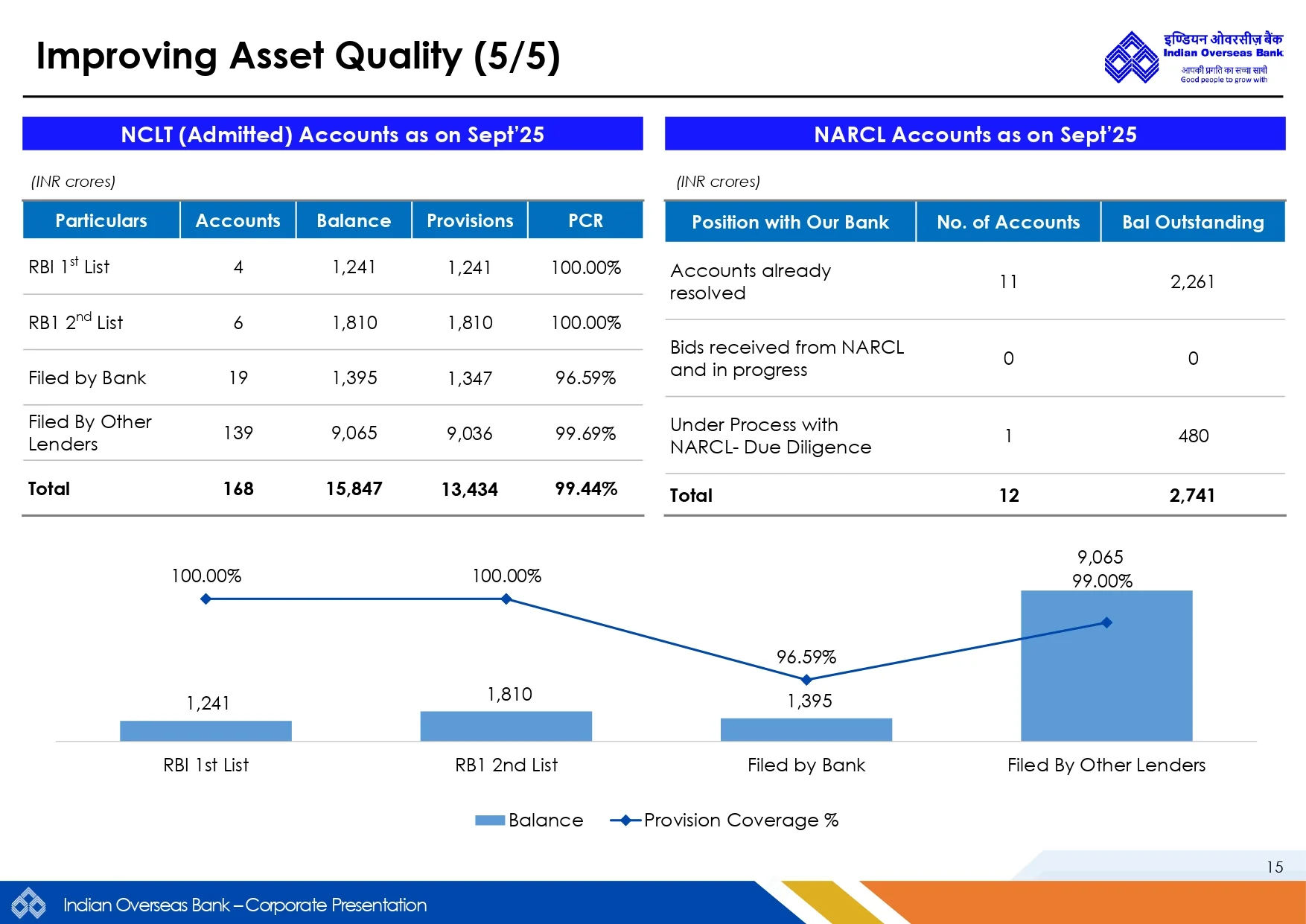Select the Bal Outstanding column header
The image size is (1306, 924).
pos(1193,222)
